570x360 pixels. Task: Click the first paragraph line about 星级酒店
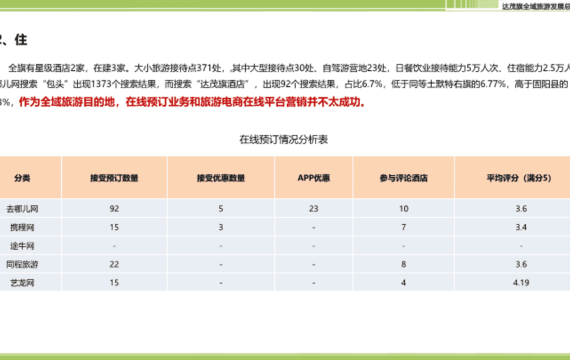pos(289,68)
